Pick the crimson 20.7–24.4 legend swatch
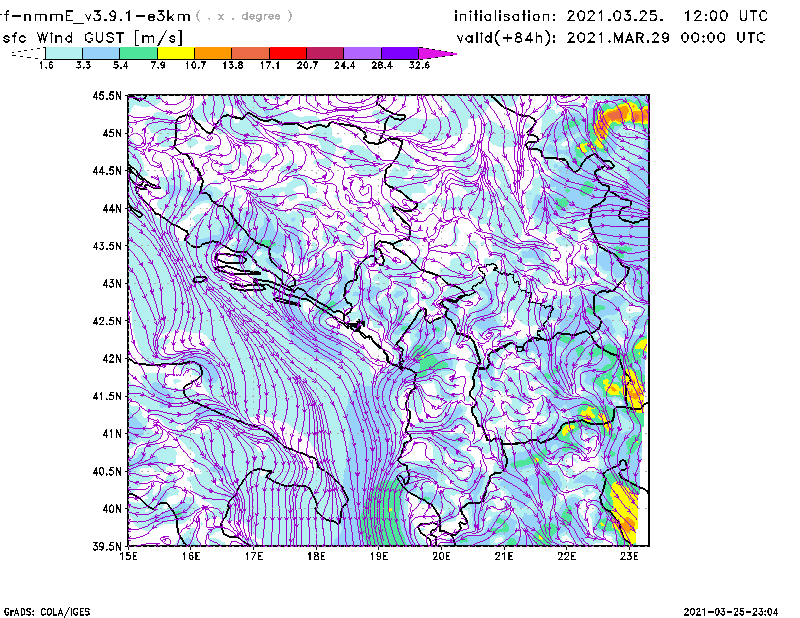The height and width of the screenshot is (618, 800). (325, 53)
